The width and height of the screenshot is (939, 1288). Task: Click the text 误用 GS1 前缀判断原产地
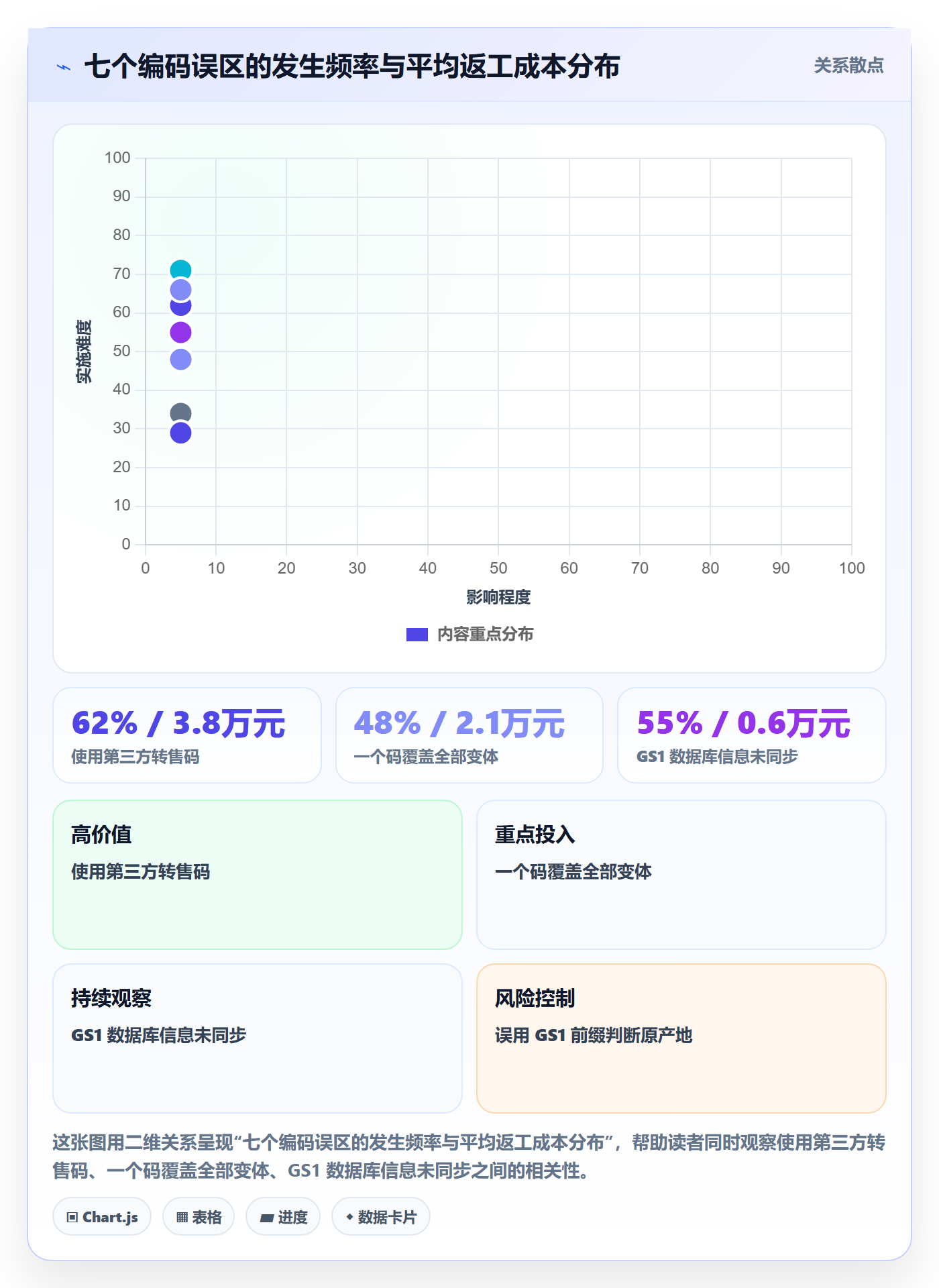point(594,1036)
